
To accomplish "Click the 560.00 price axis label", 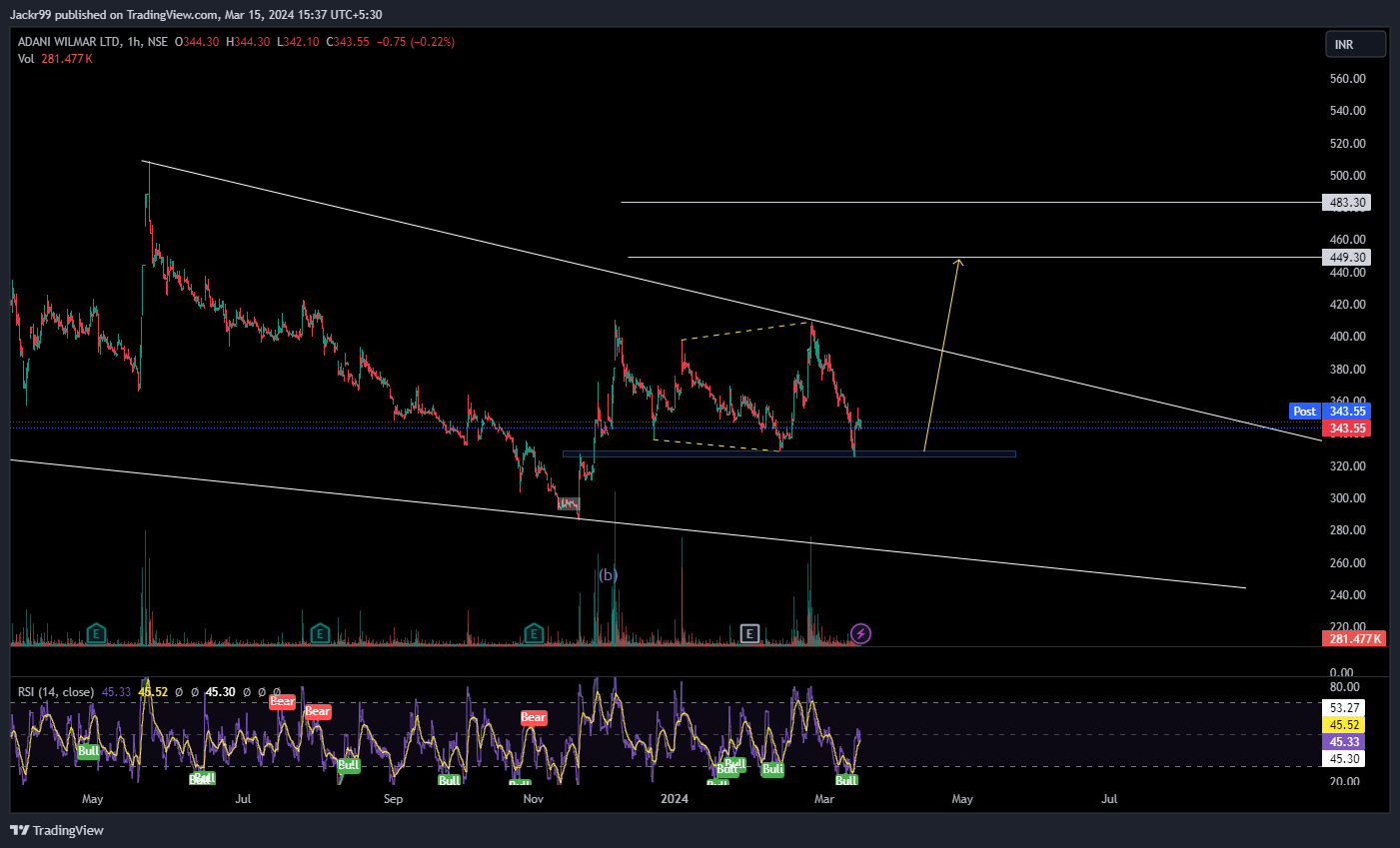I will point(1347,79).
